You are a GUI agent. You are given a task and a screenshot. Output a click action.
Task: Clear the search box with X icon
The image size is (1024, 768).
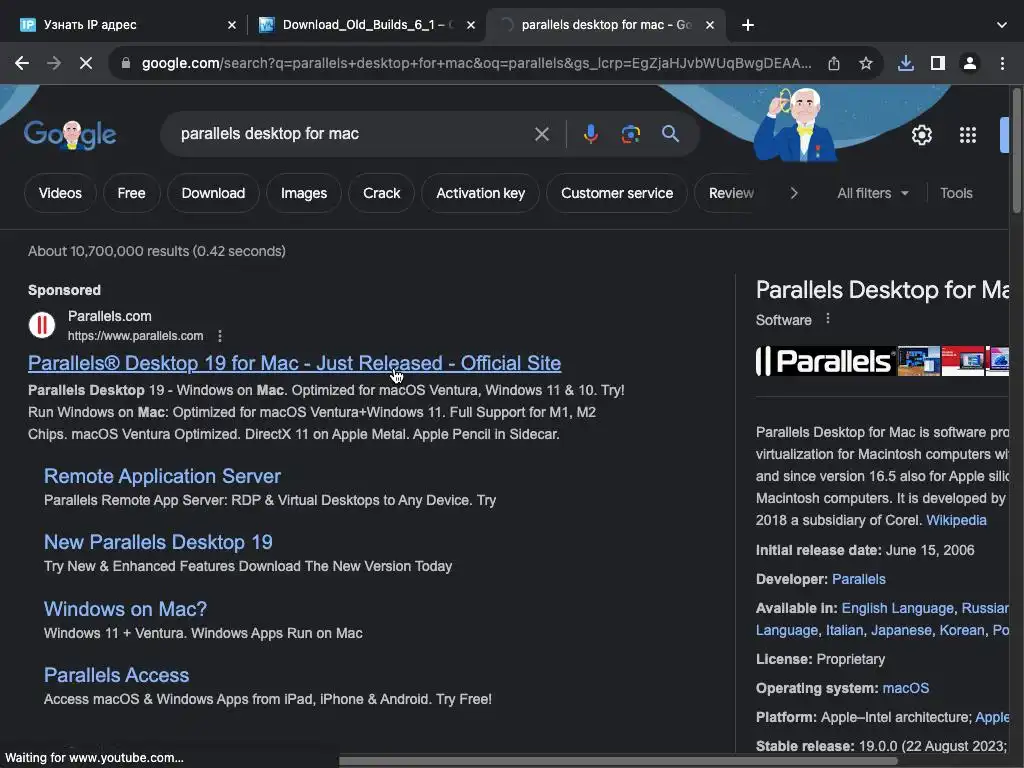(541, 134)
